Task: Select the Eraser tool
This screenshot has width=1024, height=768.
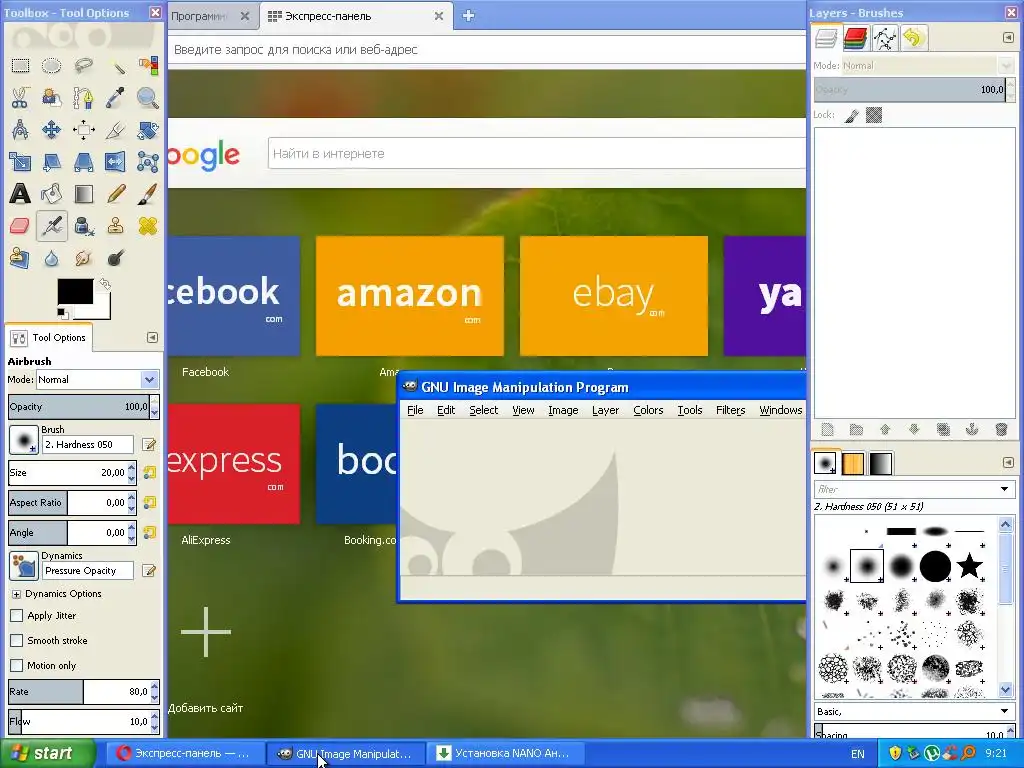Action: click(x=20, y=226)
